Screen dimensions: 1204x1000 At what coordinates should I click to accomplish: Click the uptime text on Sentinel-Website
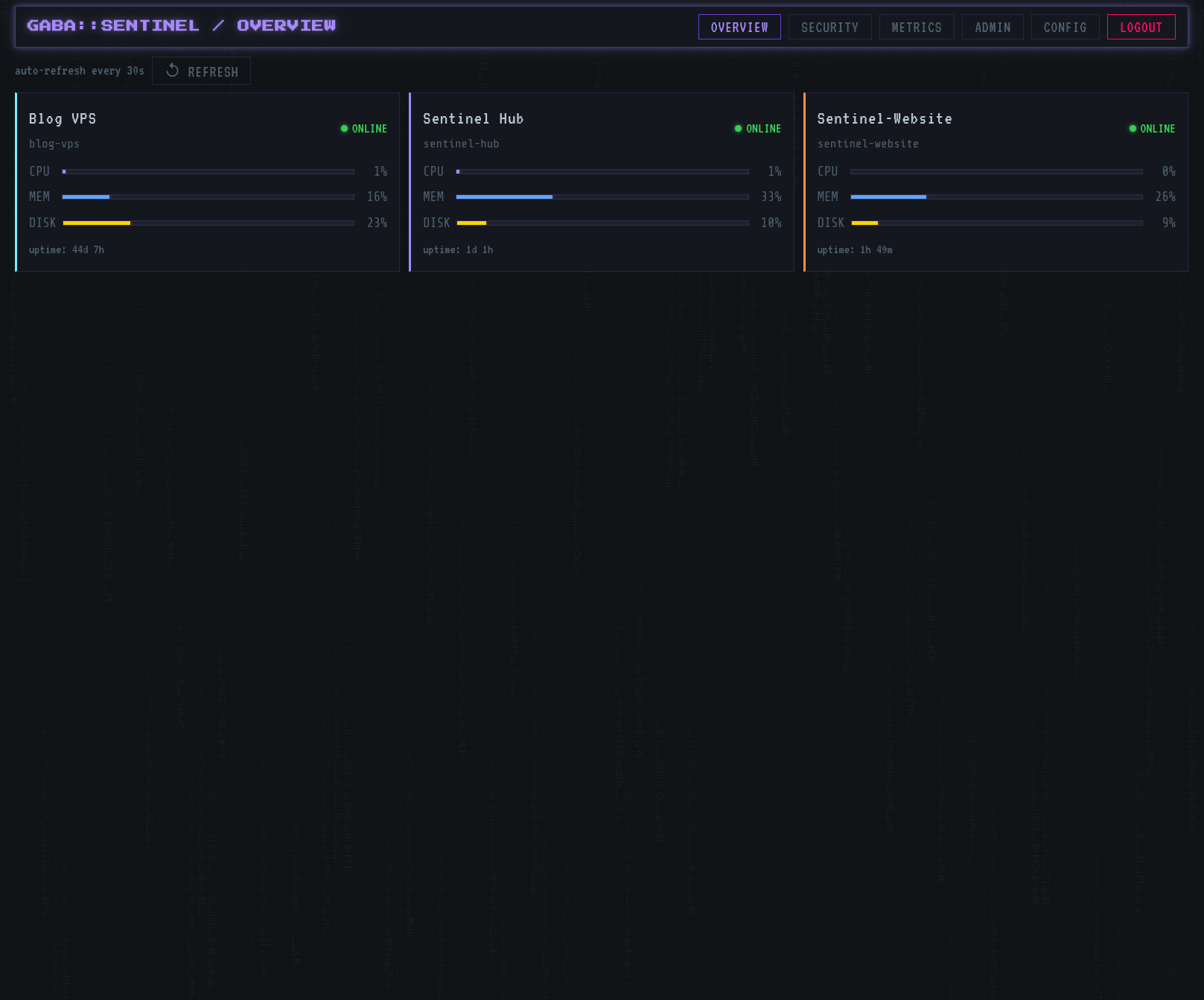point(855,249)
